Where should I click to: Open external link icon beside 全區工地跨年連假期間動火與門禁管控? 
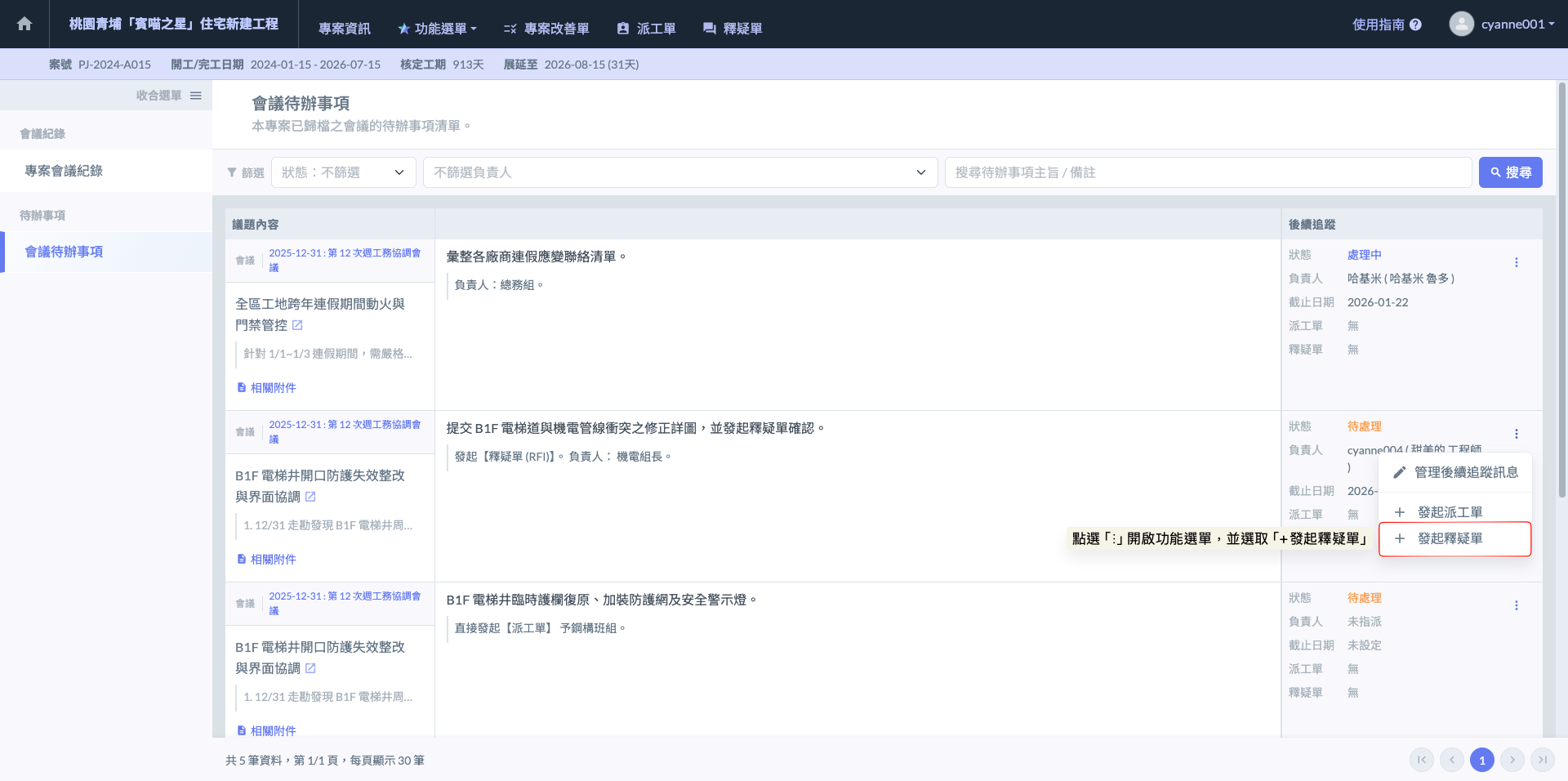297,325
